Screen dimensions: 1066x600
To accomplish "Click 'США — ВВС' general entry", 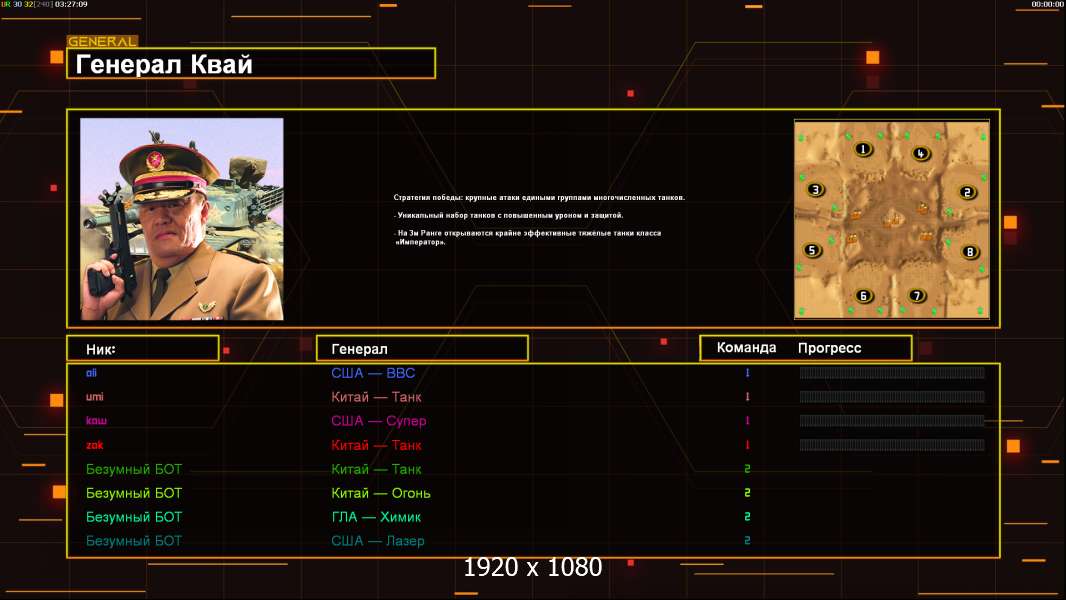I will [x=373, y=373].
